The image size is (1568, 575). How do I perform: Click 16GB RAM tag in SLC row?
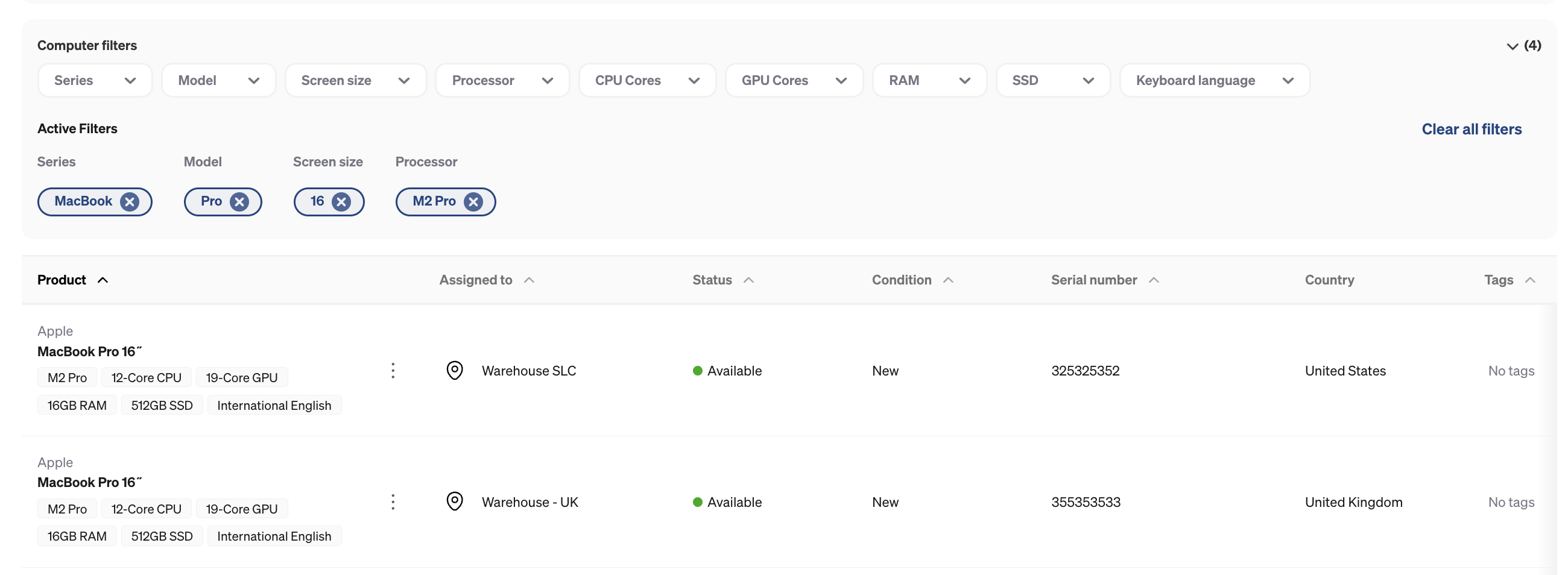coord(77,405)
